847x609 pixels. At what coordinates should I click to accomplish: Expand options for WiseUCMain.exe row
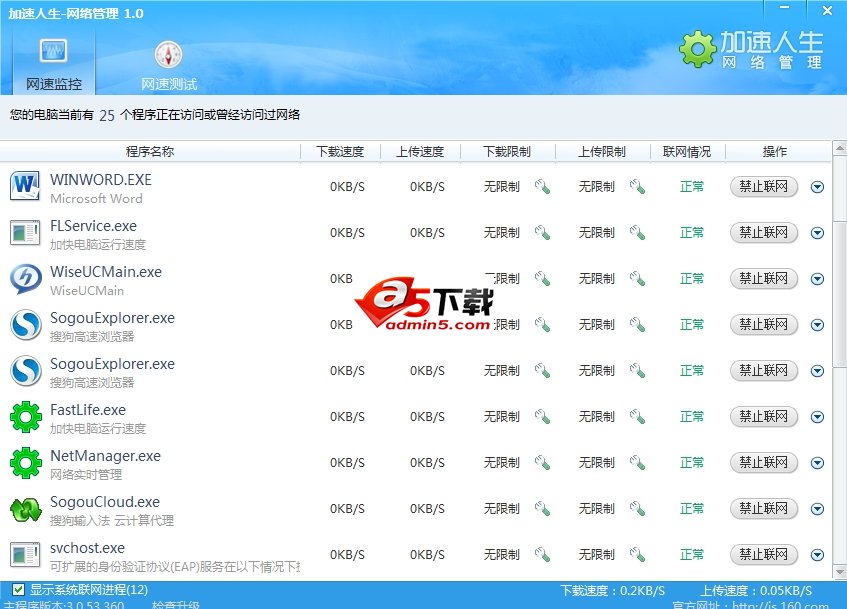(817, 279)
